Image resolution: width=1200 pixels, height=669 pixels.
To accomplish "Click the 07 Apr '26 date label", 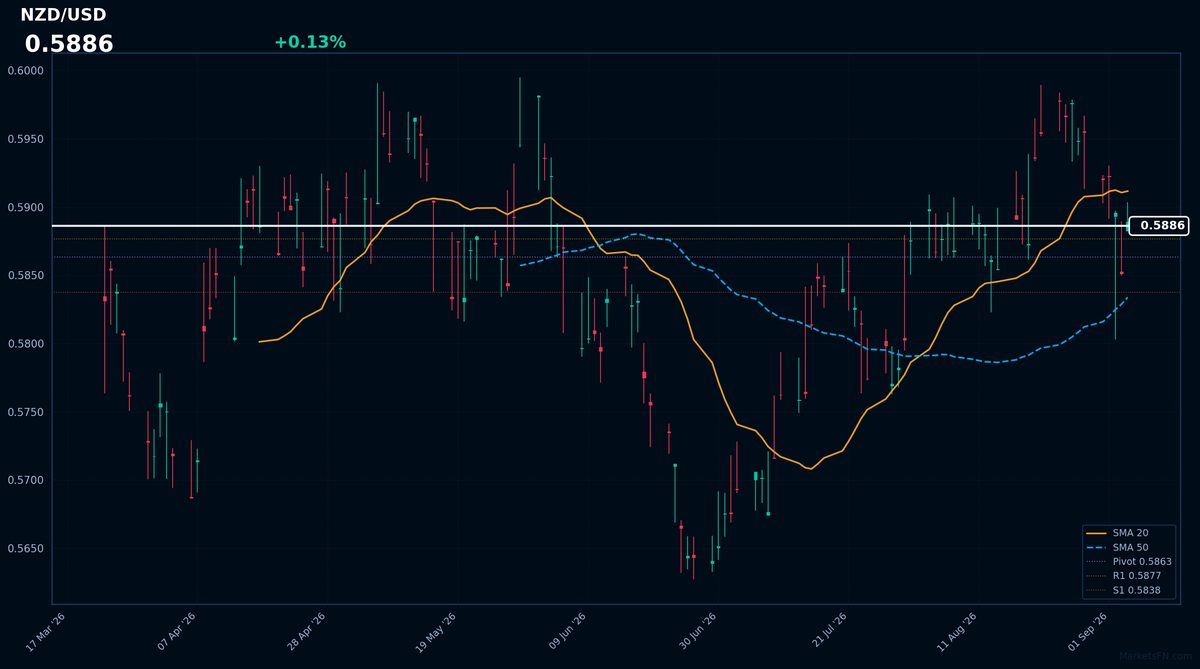I will point(175,632).
